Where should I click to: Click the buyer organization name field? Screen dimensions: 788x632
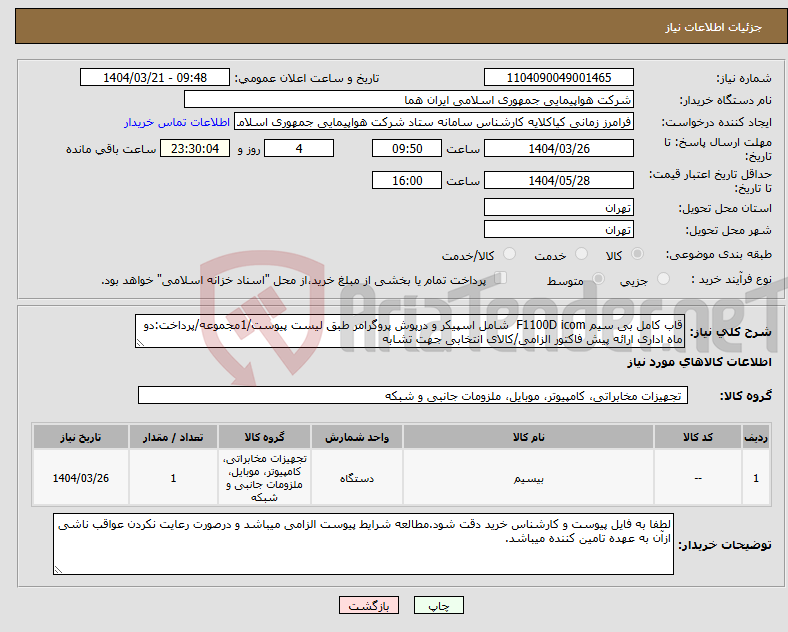[409, 99]
